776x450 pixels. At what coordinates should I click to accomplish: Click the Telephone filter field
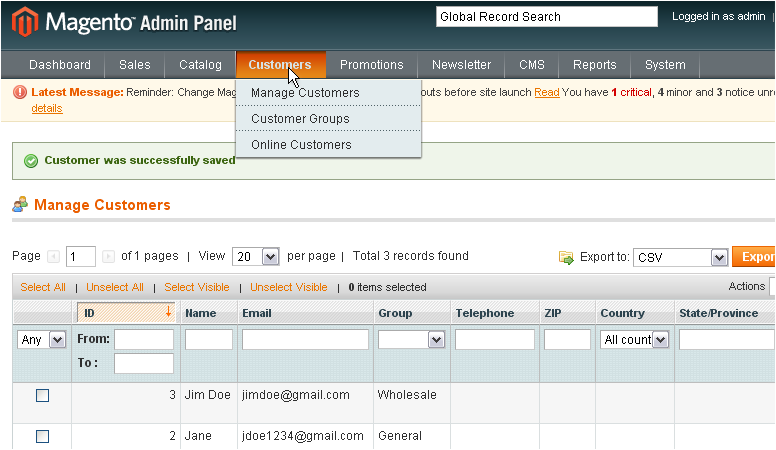495,340
